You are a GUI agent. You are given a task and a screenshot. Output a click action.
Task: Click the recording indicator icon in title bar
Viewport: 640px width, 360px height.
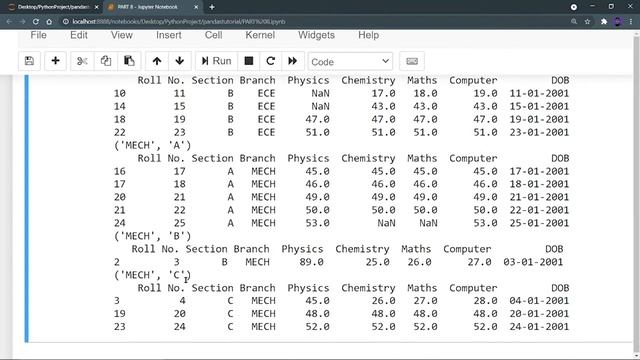tap(574, 7)
